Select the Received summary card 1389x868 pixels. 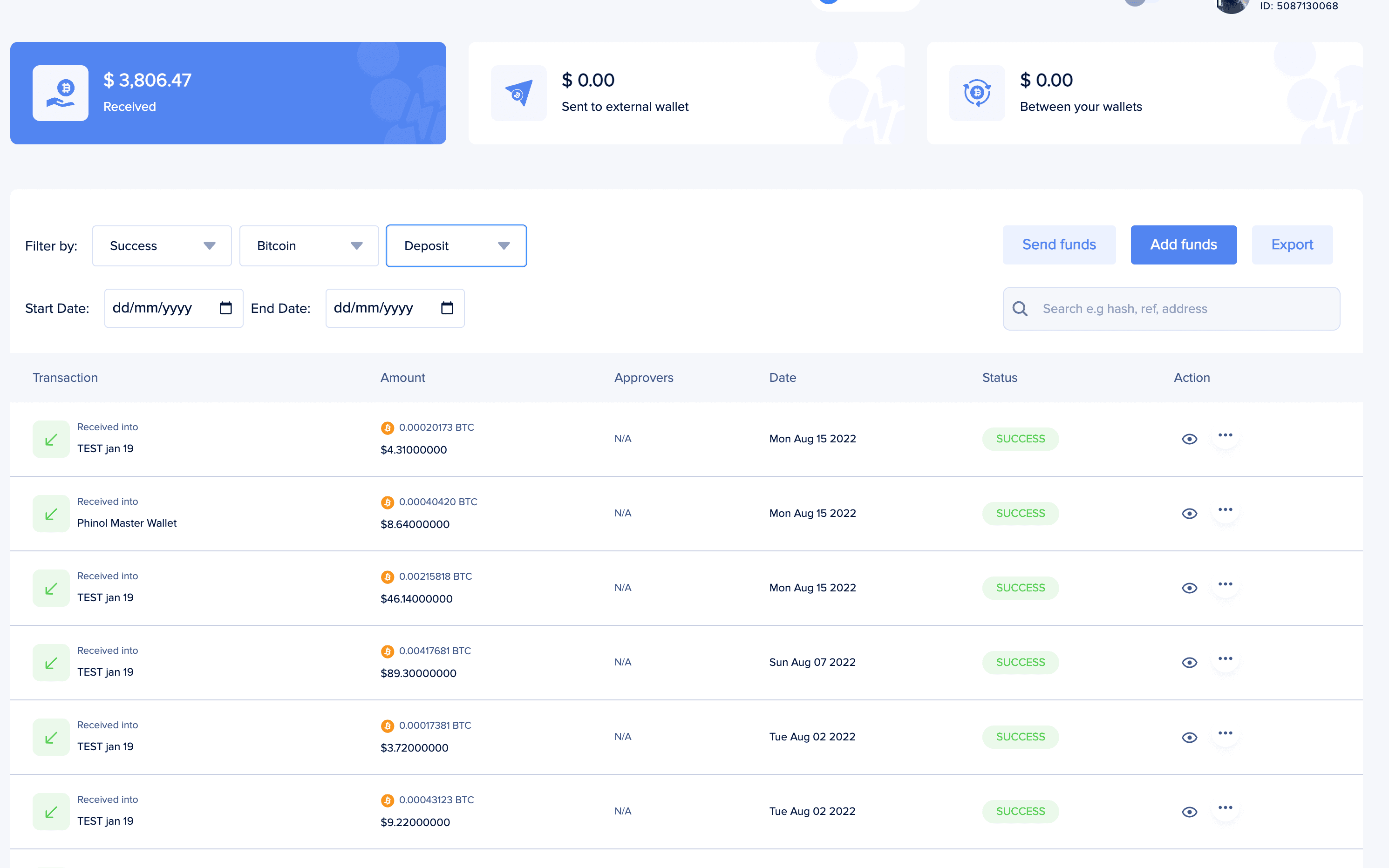tap(228, 93)
